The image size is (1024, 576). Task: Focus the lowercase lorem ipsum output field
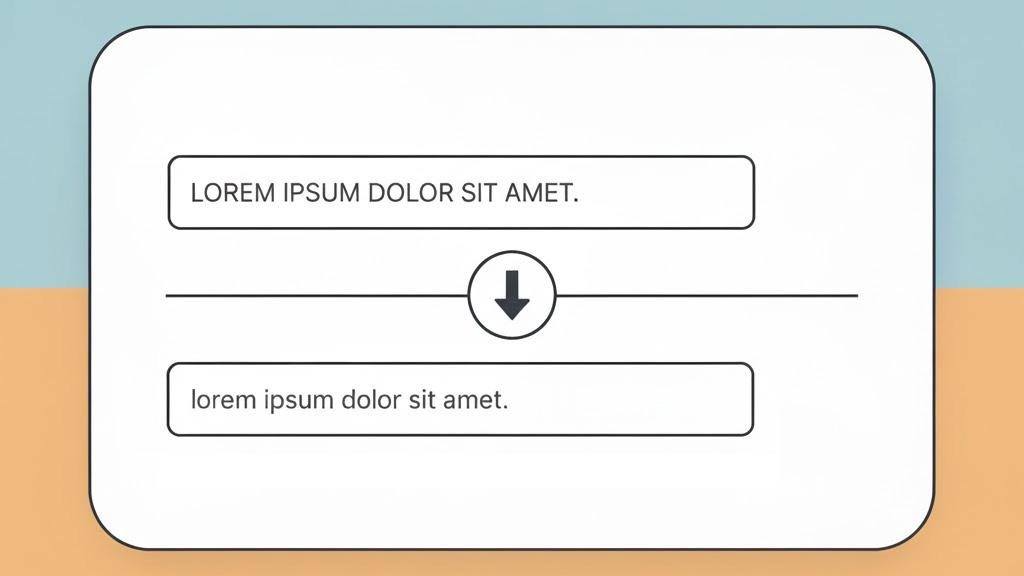pyautogui.click(x=460, y=400)
